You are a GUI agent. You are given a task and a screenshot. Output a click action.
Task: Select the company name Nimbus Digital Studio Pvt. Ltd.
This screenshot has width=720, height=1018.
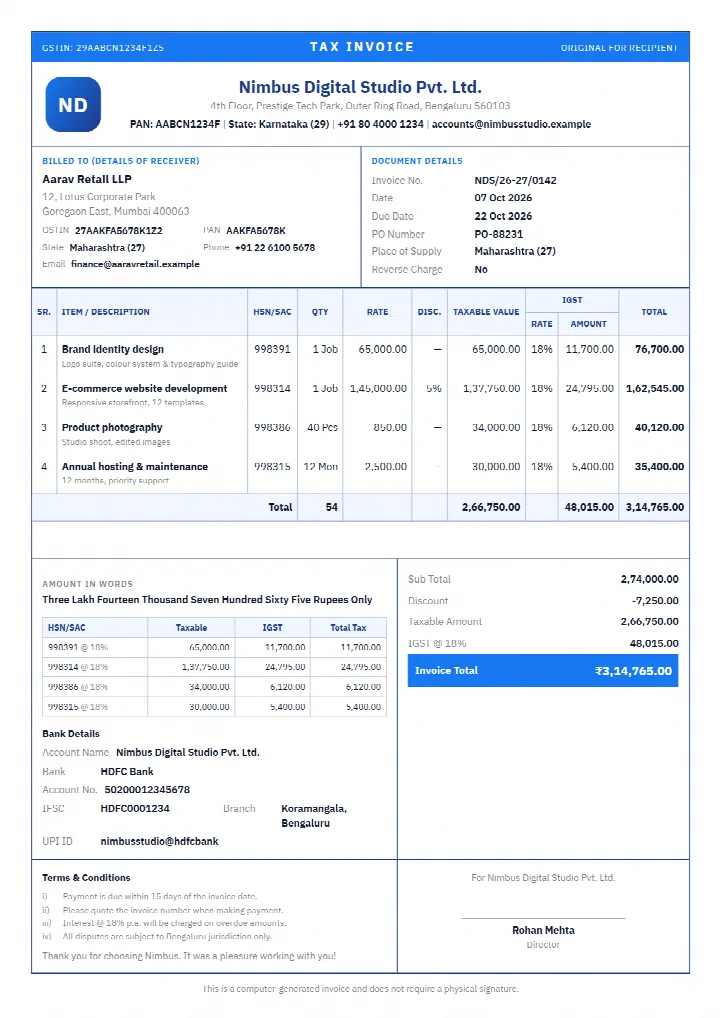(360, 87)
